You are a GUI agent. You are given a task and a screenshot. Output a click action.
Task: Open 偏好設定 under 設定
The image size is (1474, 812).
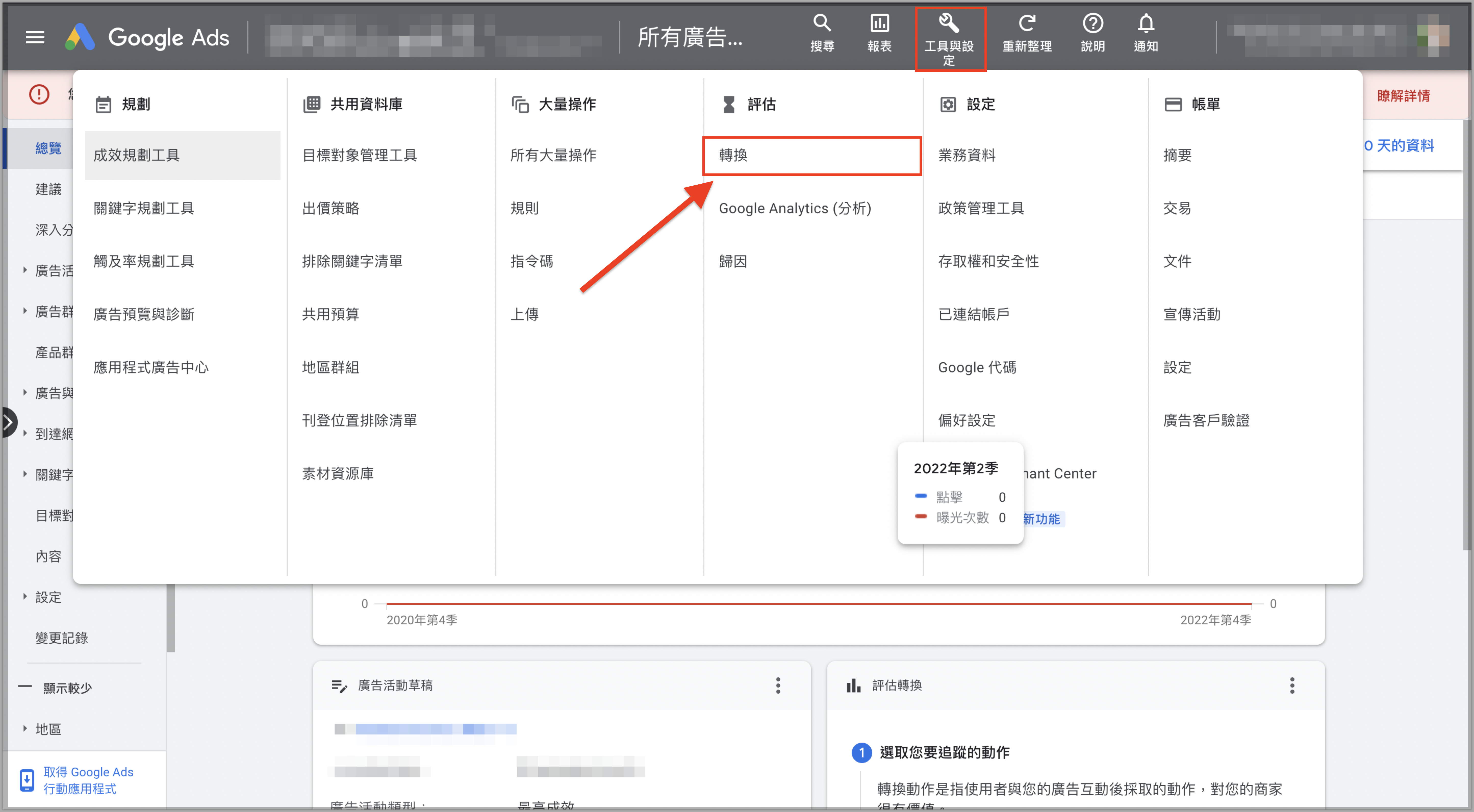click(967, 421)
